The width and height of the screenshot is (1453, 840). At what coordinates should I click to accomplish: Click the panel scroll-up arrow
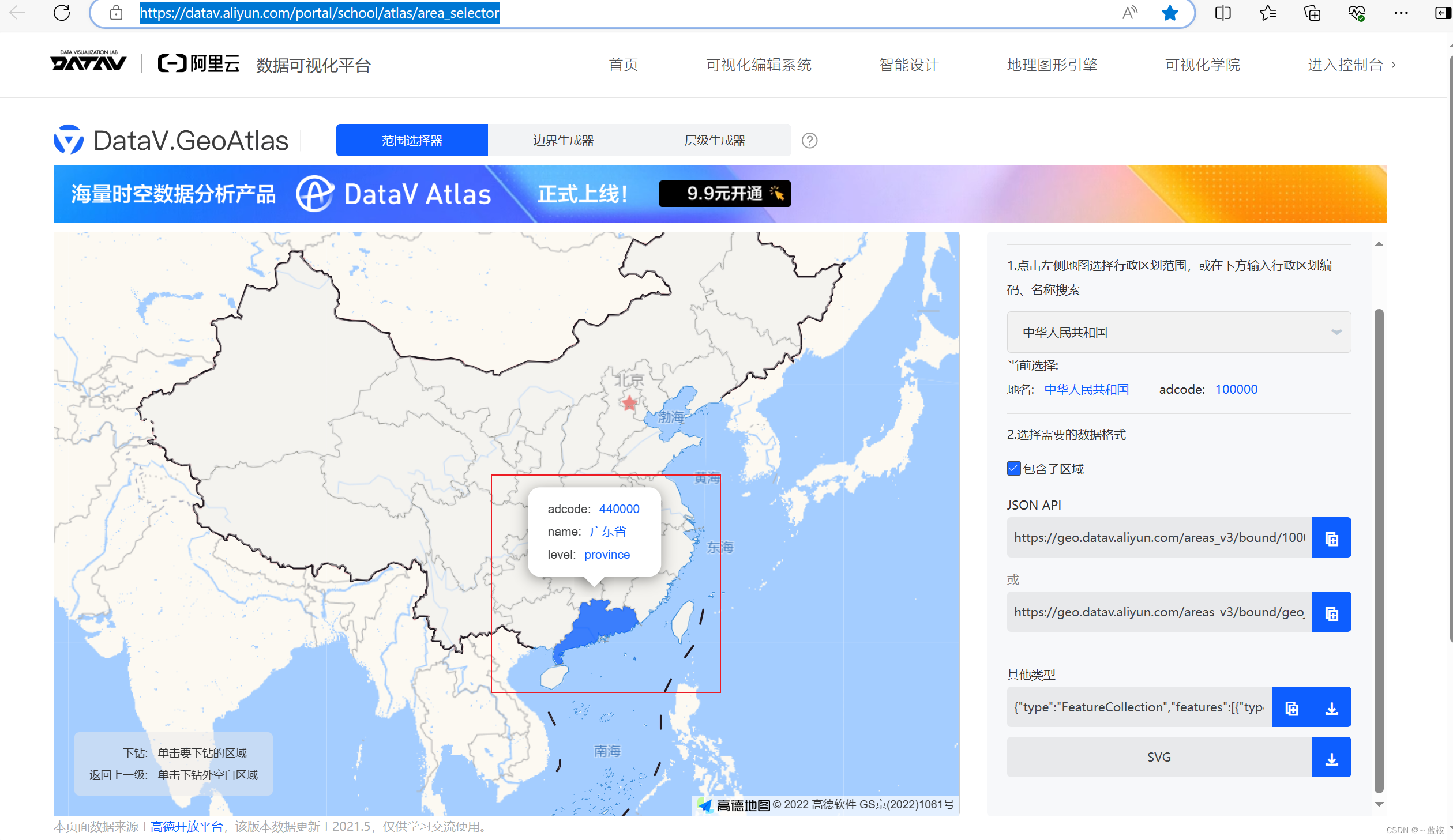[1379, 243]
